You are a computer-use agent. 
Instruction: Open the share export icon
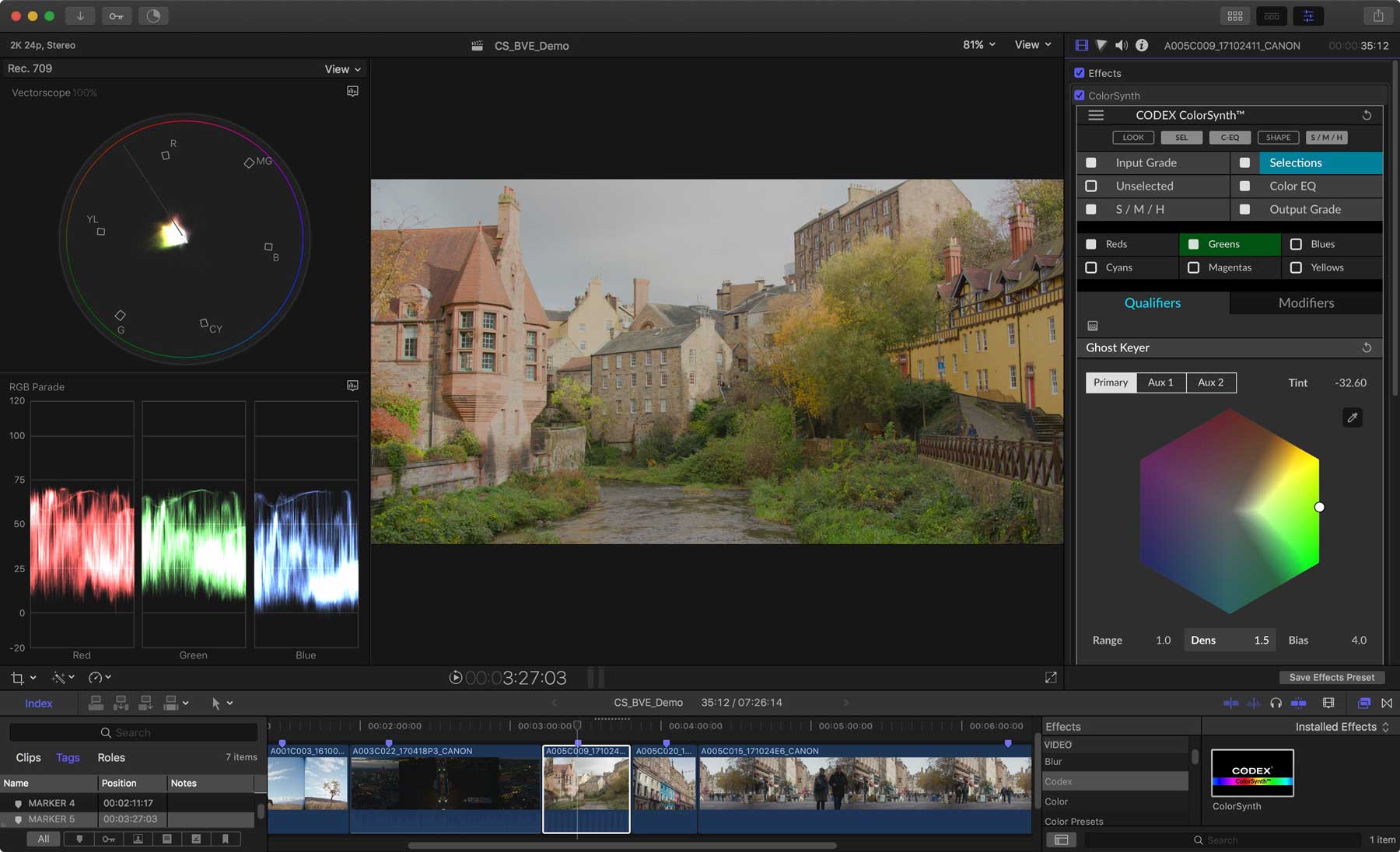1378,16
